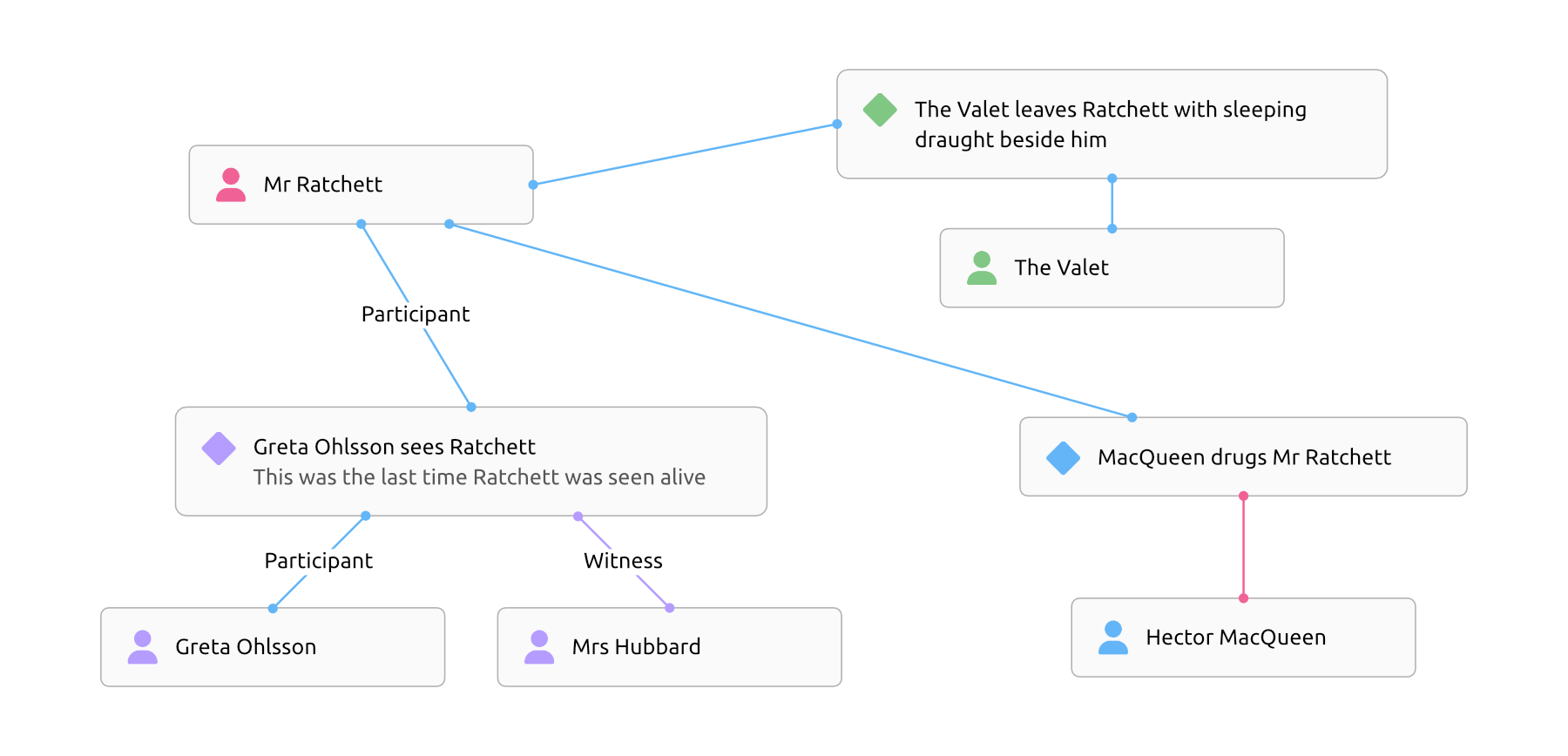Click the green diamond event icon
The height and width of the screenshot is (756, 1568).
tap(880, 110)
